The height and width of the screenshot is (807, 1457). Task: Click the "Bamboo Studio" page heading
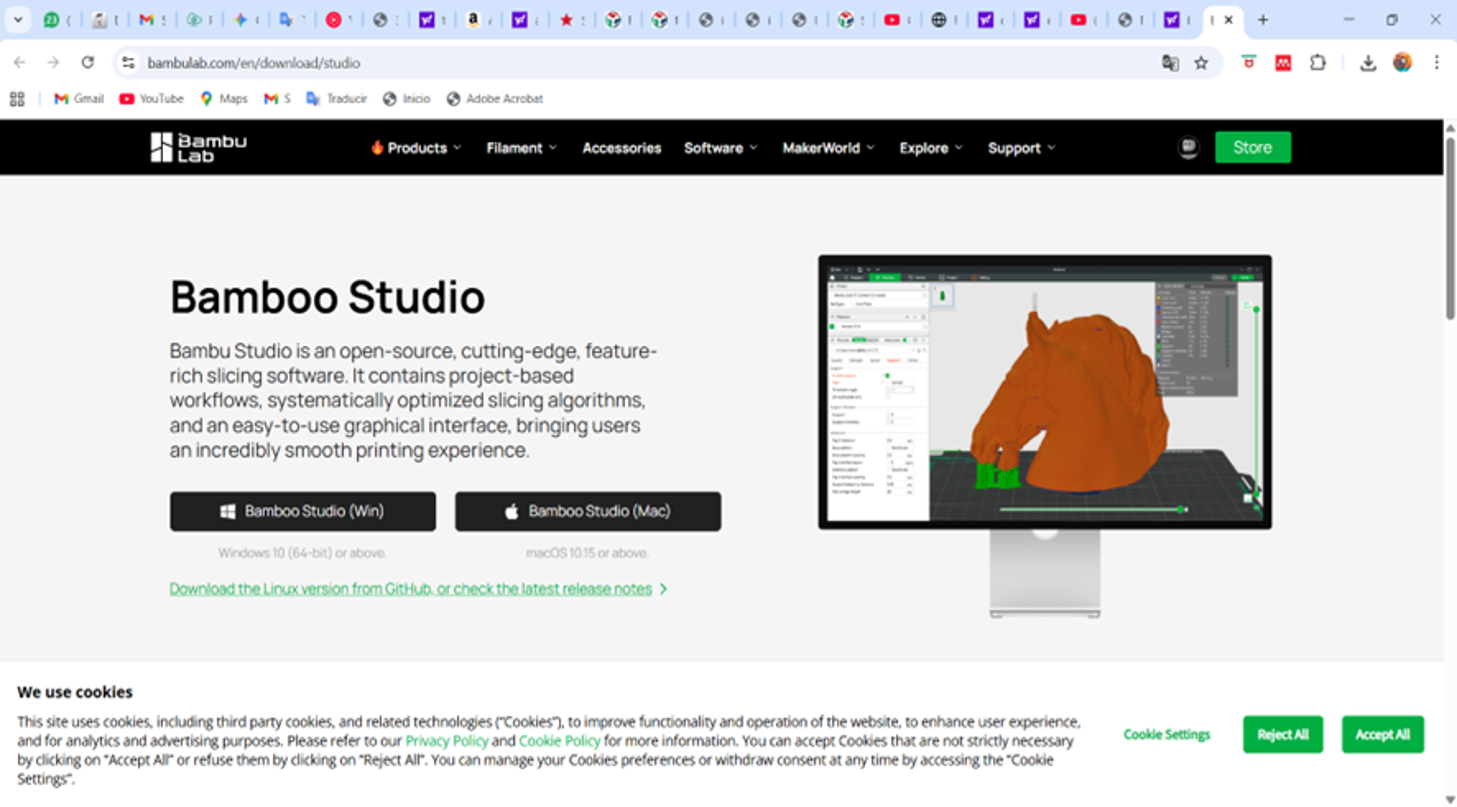328,298
